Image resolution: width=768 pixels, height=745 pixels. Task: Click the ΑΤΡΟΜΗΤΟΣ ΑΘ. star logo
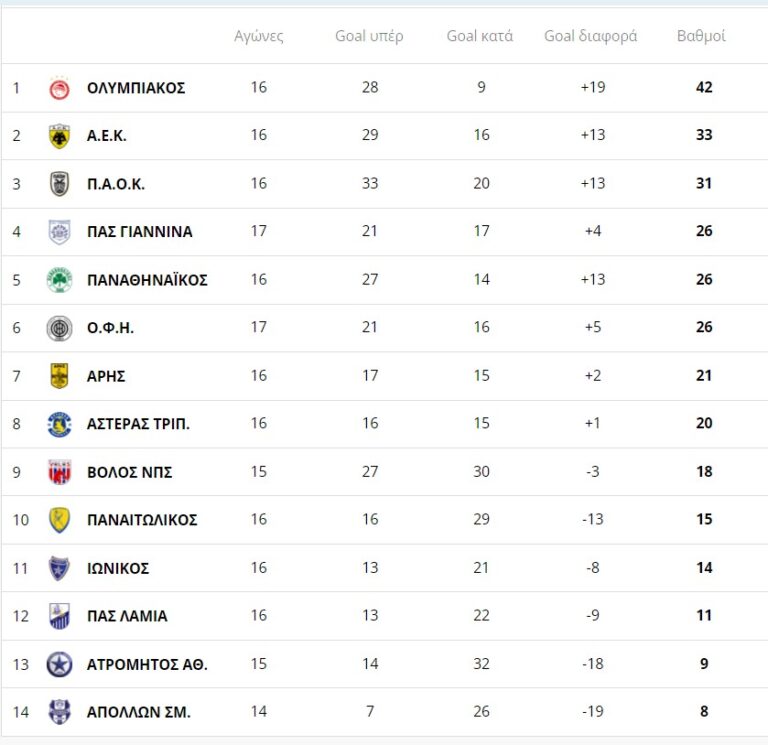pyautogui.click(x=60, y=664)
